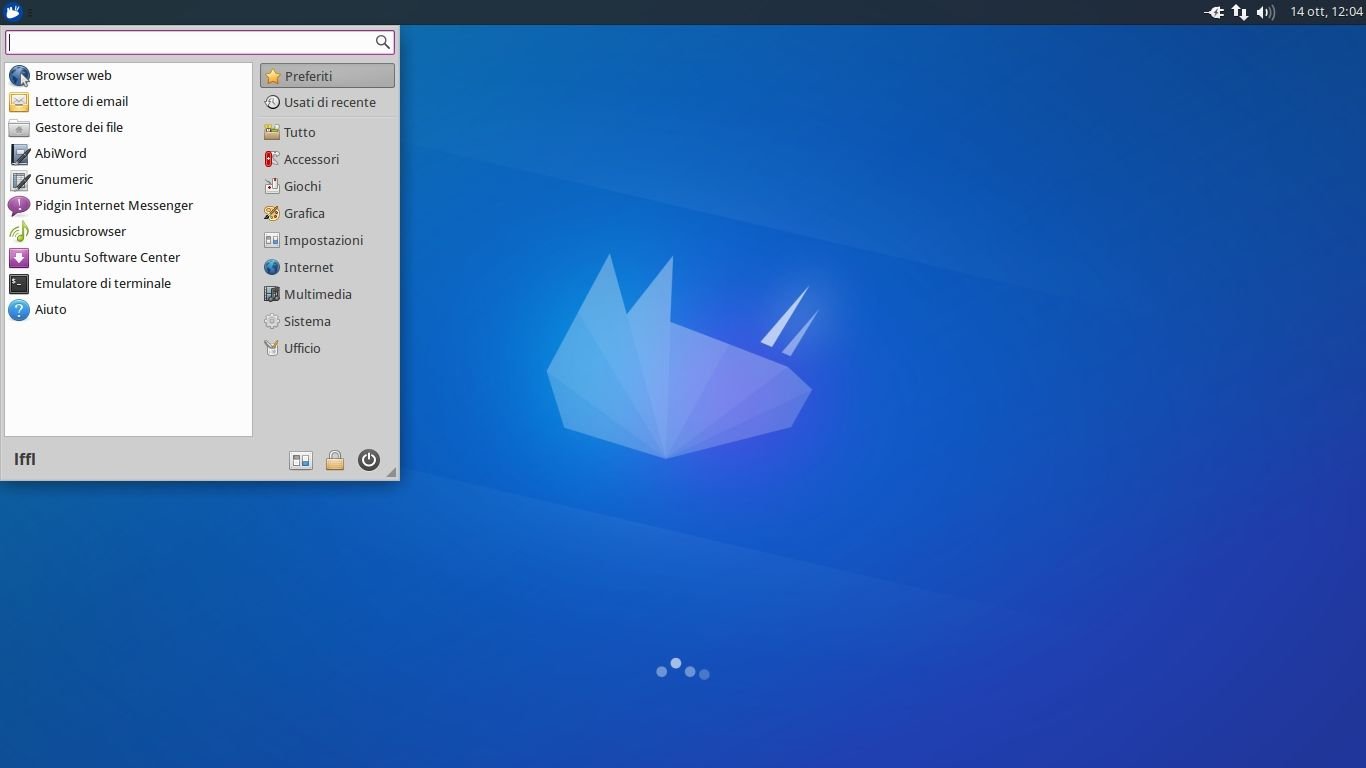The image size is (1366, 768).
Task: Click the lock screen padlock icon
Action: coord(335,460)
